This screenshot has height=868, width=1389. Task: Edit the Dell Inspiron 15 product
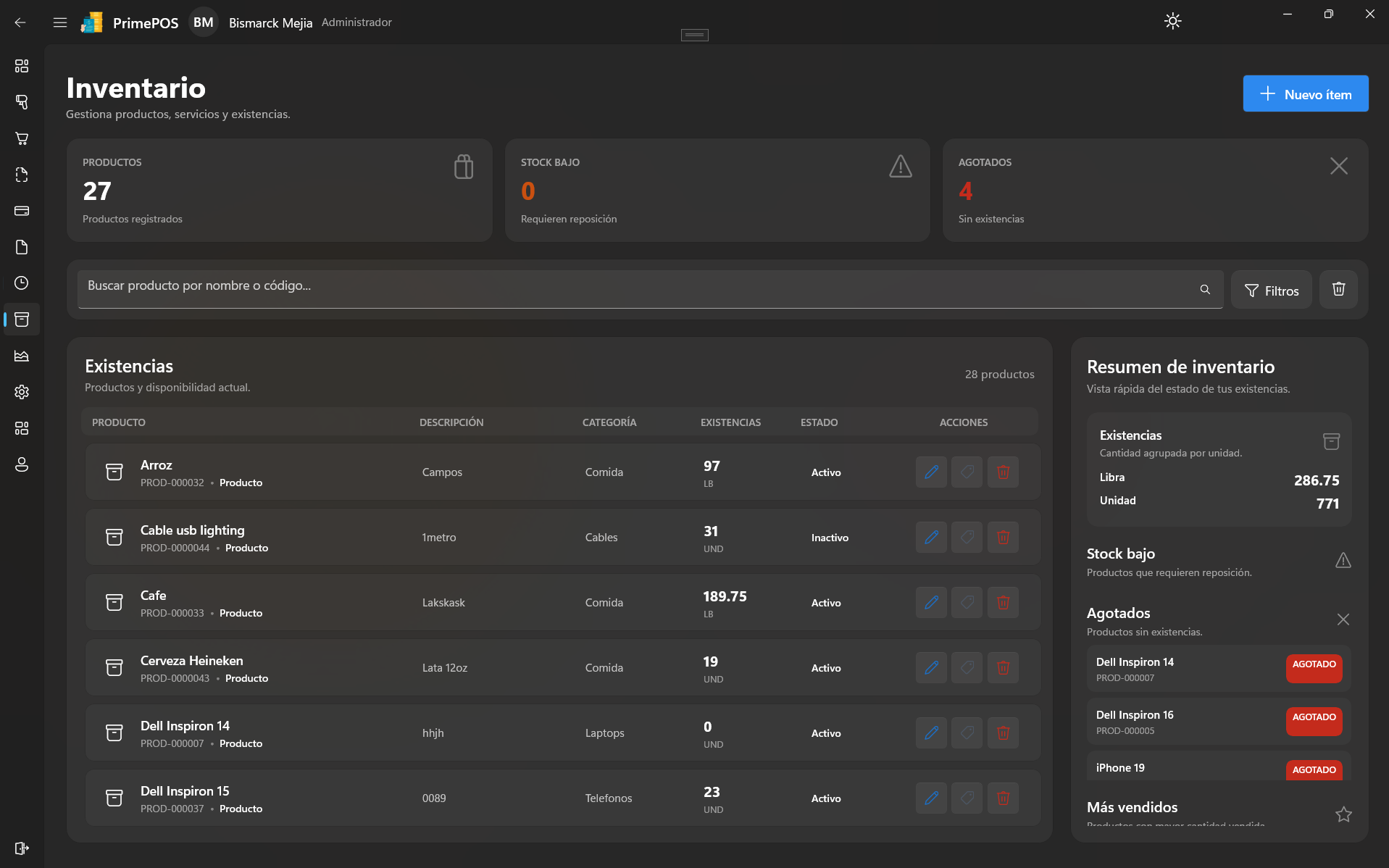point(931,798)
